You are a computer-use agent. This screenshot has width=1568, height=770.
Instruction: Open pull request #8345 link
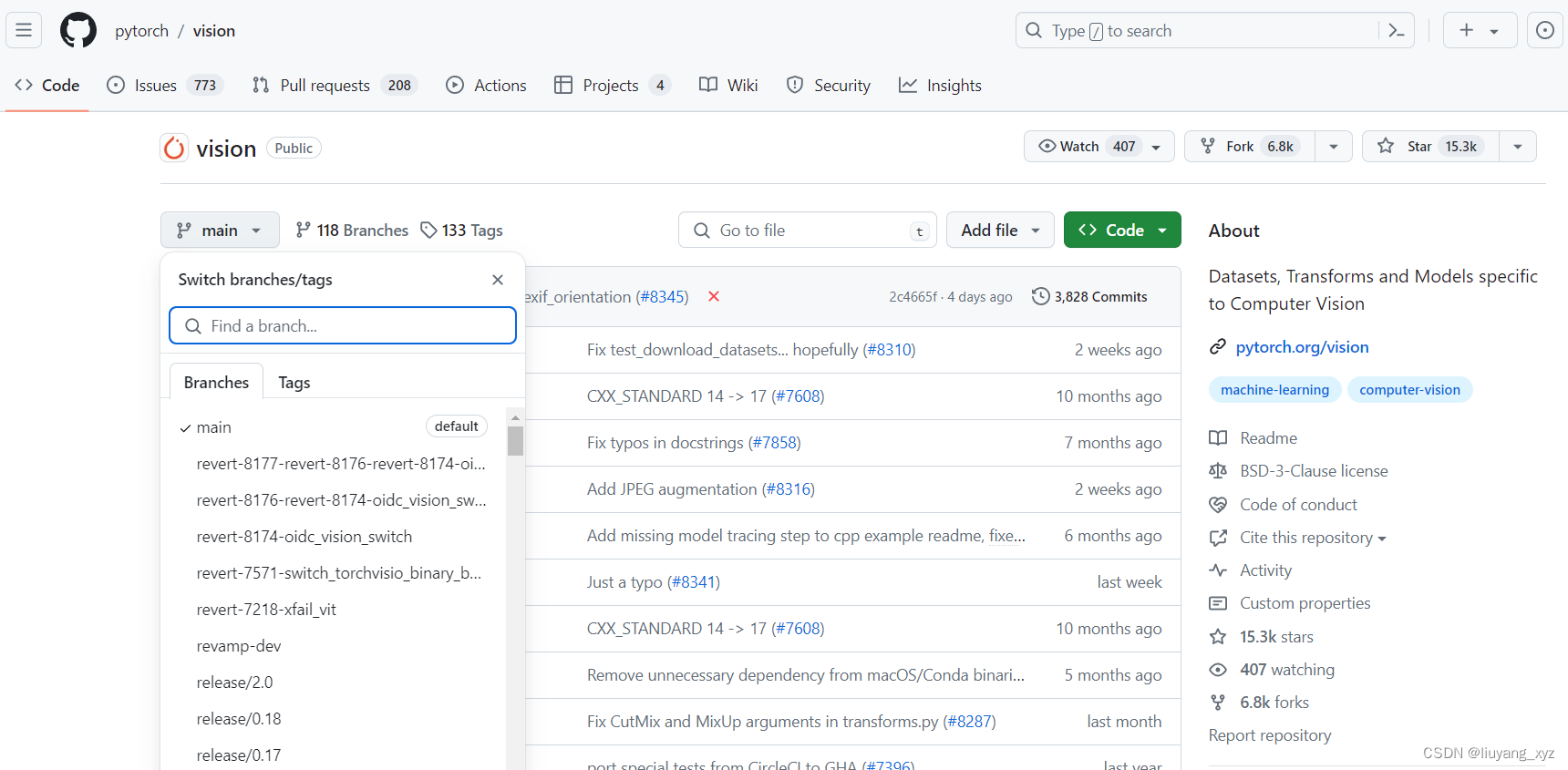pyautogui.click(x=662, y=296)
